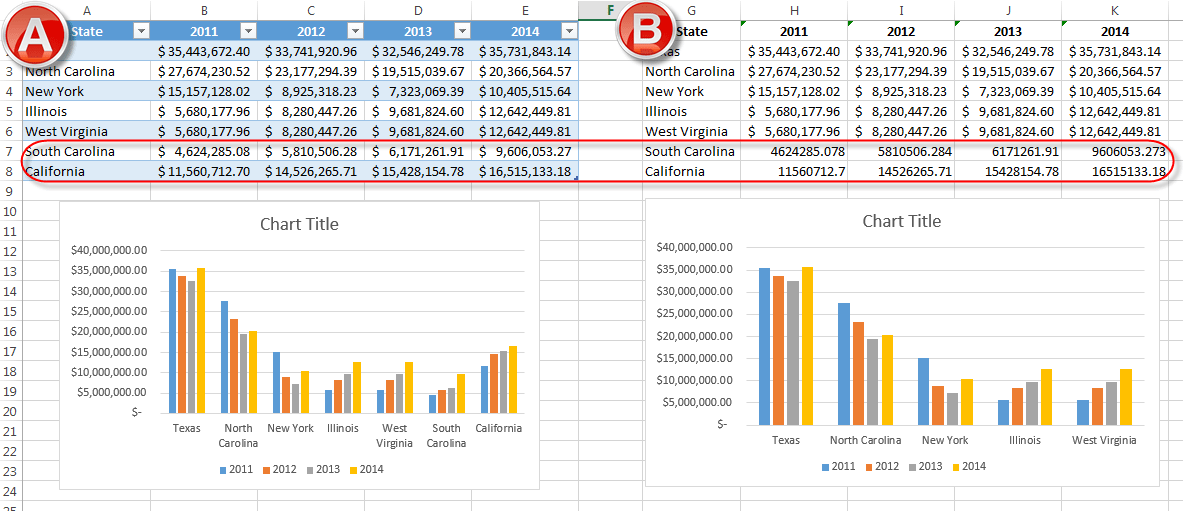This screenshot has height=511, width=1183.
Task: Click cell I4 value $8,925,318.23
Action: [901, 91]
